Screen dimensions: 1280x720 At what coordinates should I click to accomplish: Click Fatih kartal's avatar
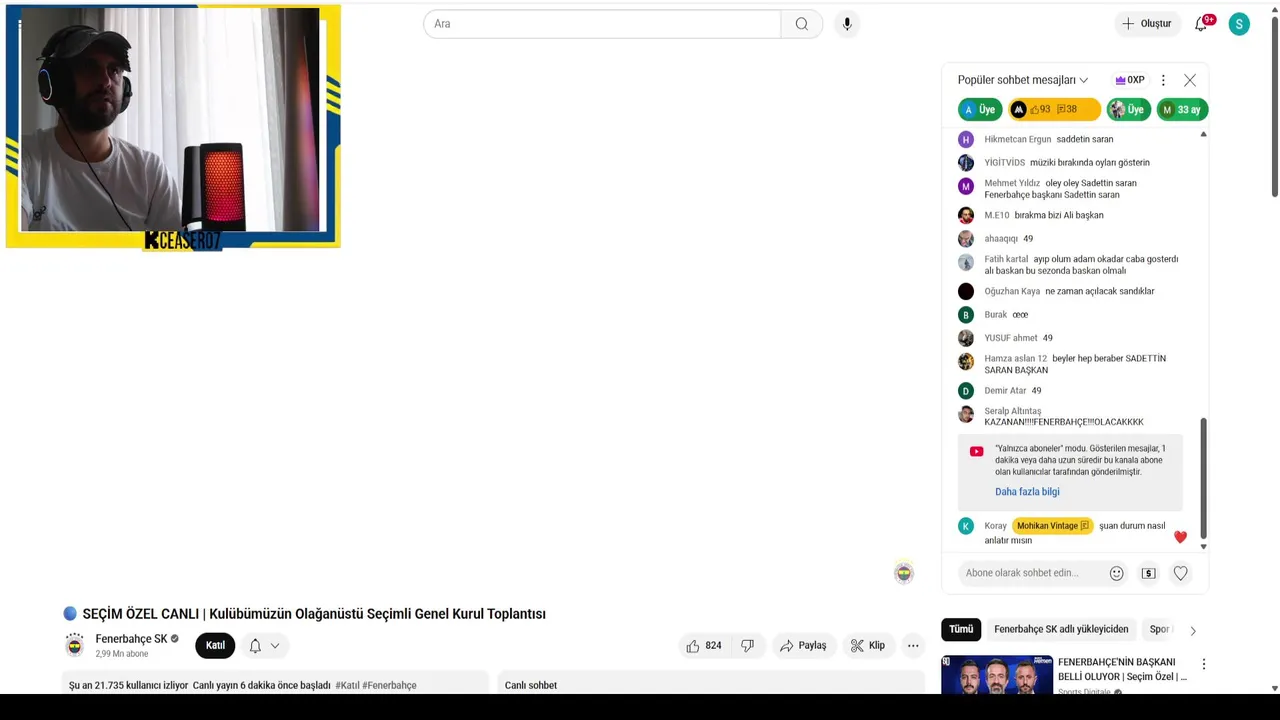pyautogui.click(x=966, y=263)
